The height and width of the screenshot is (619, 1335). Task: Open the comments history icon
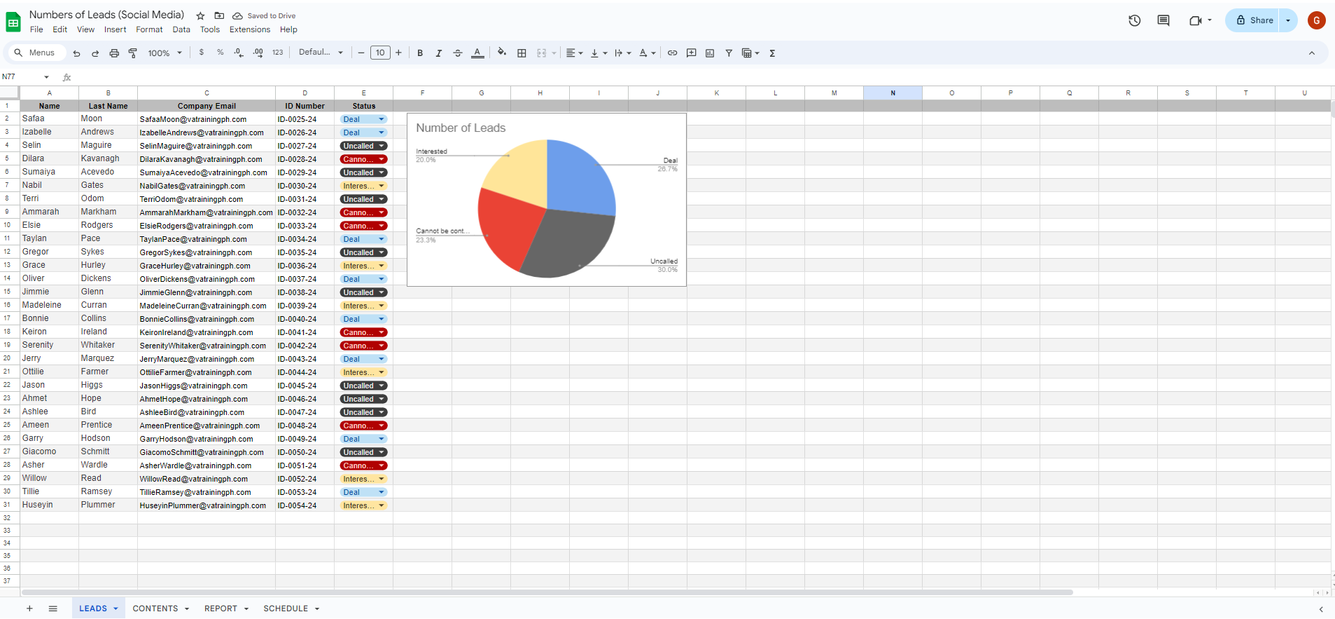[x=1163, y=20]
